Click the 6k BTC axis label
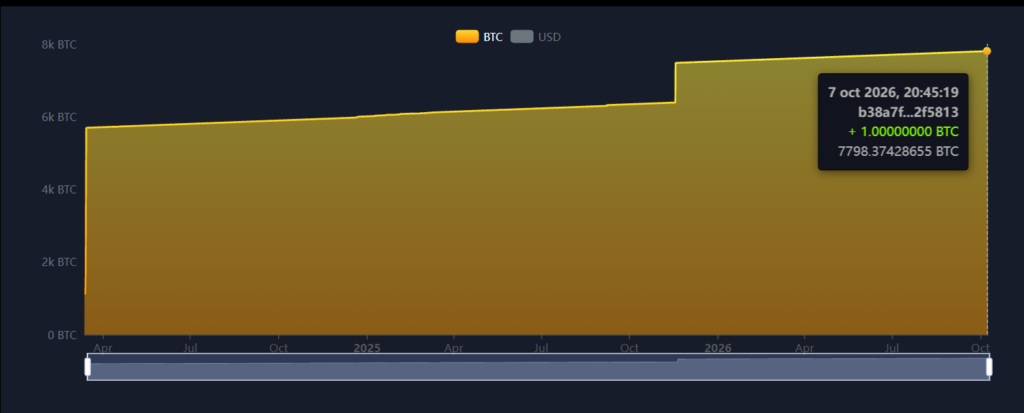 click(x=59, y=118)
